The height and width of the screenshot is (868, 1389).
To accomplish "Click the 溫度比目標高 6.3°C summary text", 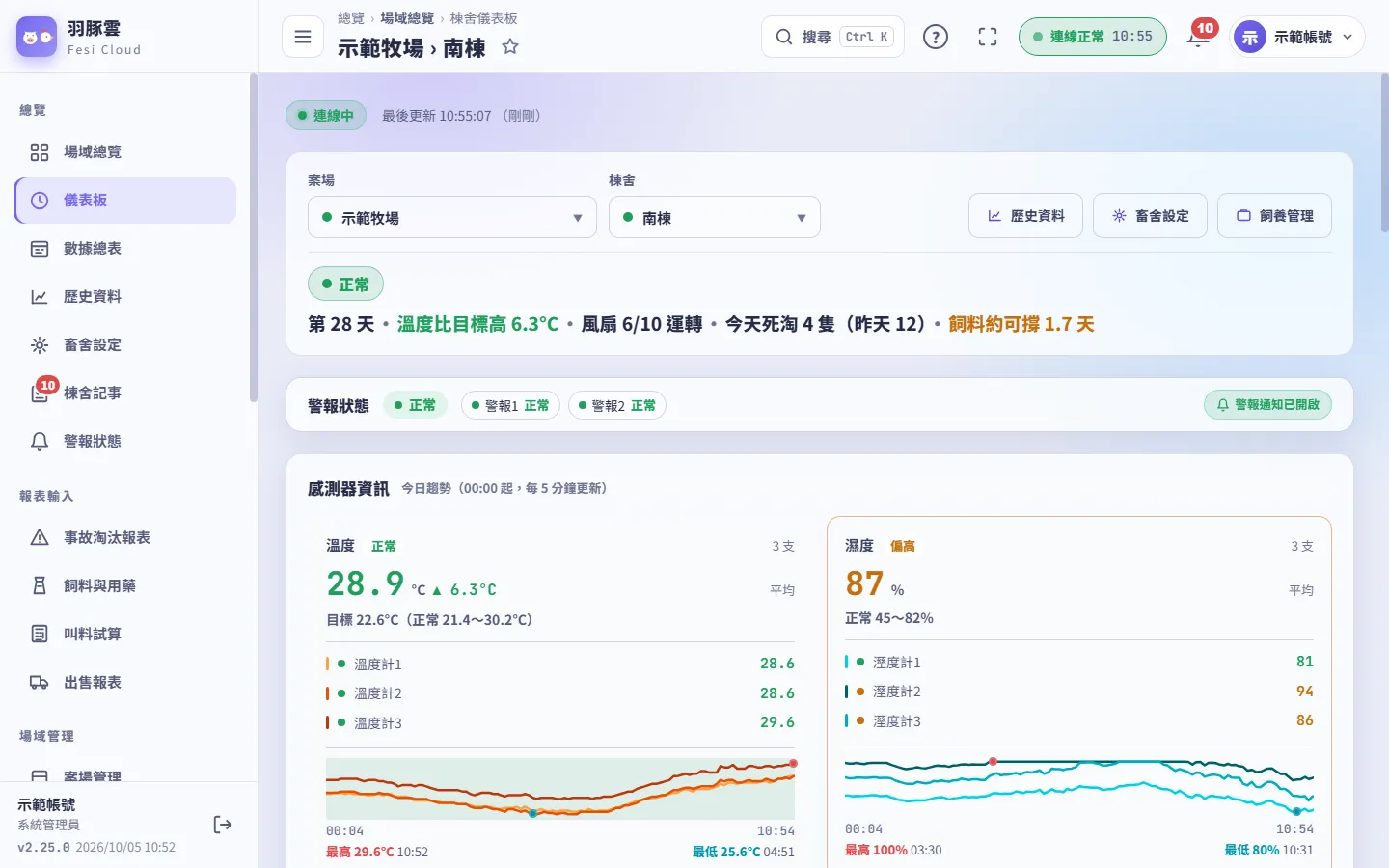I will (x=477, y=324).
